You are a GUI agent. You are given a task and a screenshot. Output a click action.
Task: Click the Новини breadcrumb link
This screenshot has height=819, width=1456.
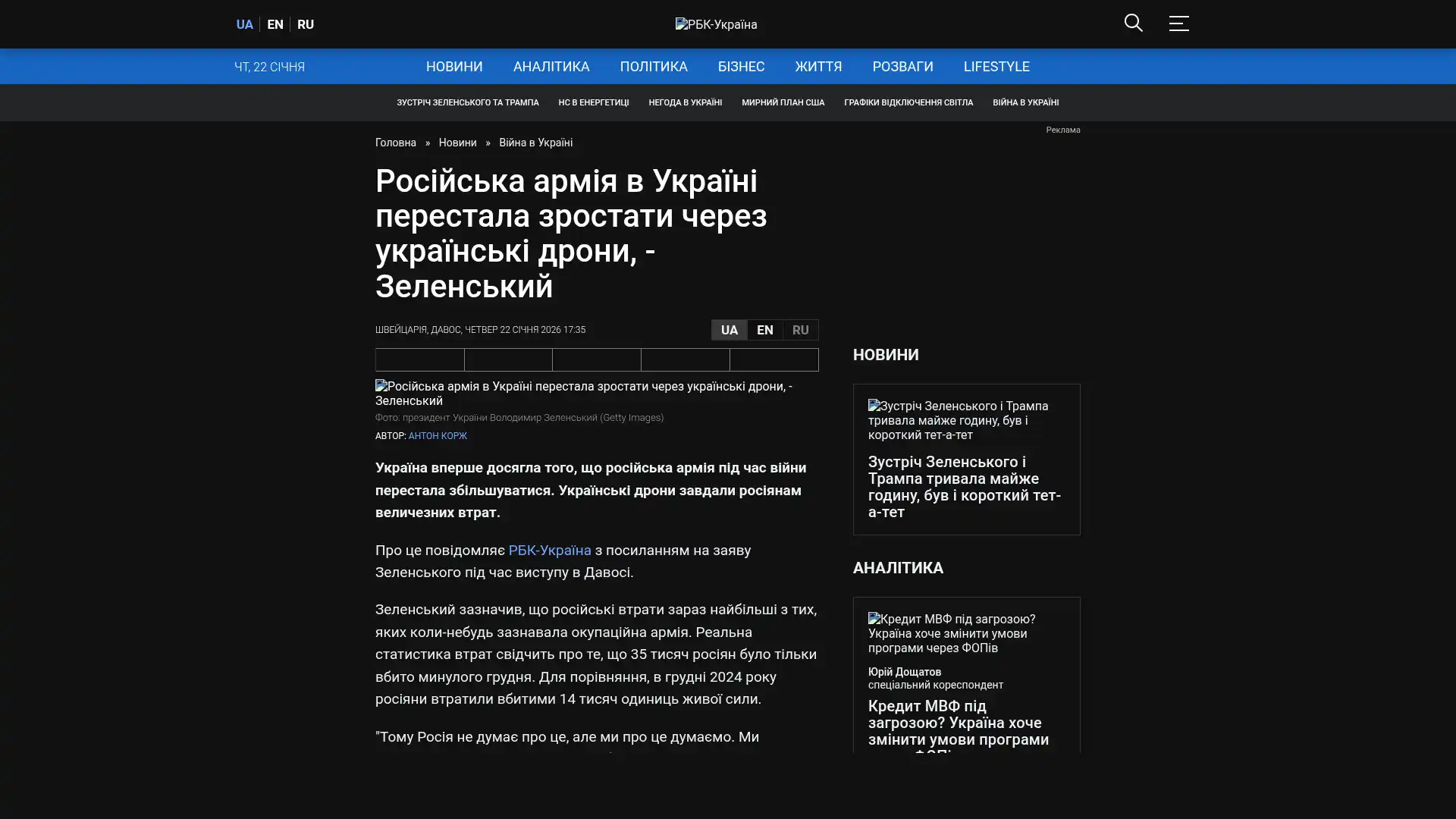click(x=457, y=143)
